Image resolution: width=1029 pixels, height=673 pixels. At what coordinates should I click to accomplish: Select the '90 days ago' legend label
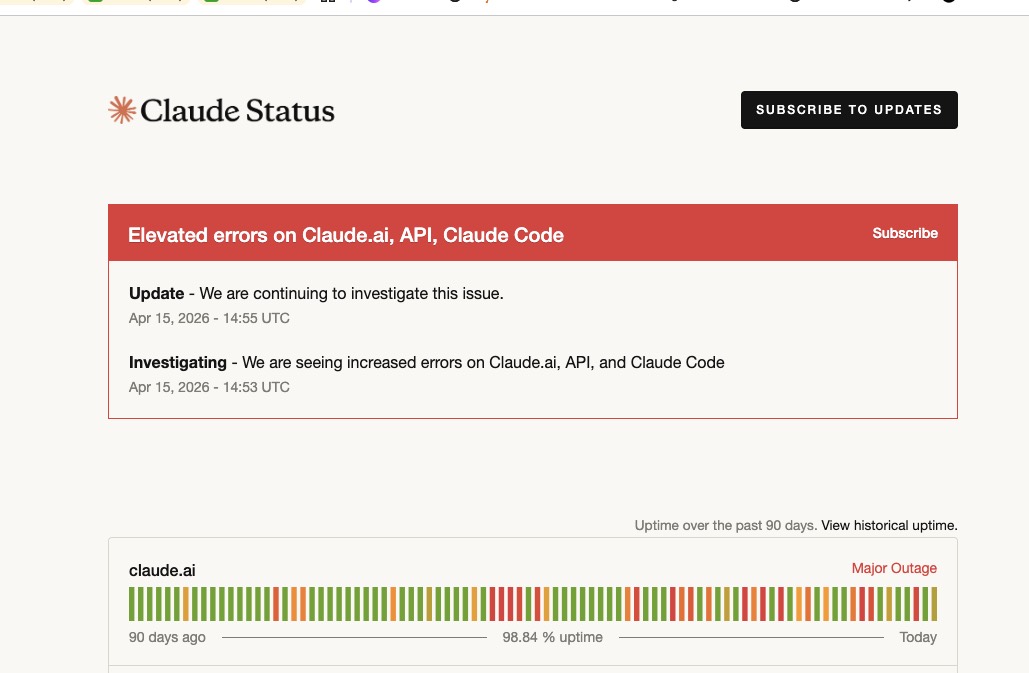pyautogui.click(x=167, y=637)
